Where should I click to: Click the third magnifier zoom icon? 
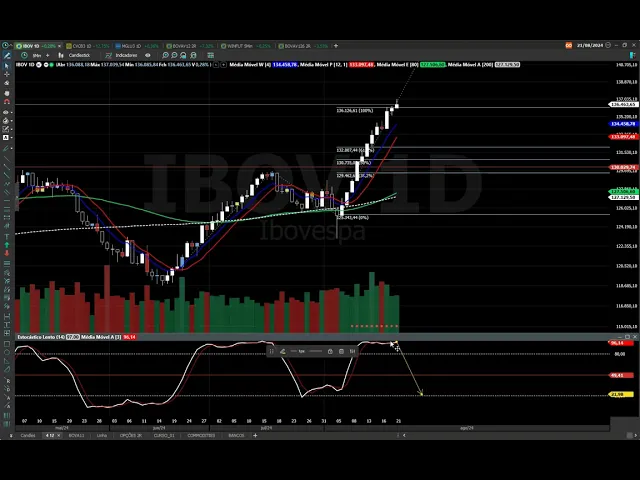[184, 55]
